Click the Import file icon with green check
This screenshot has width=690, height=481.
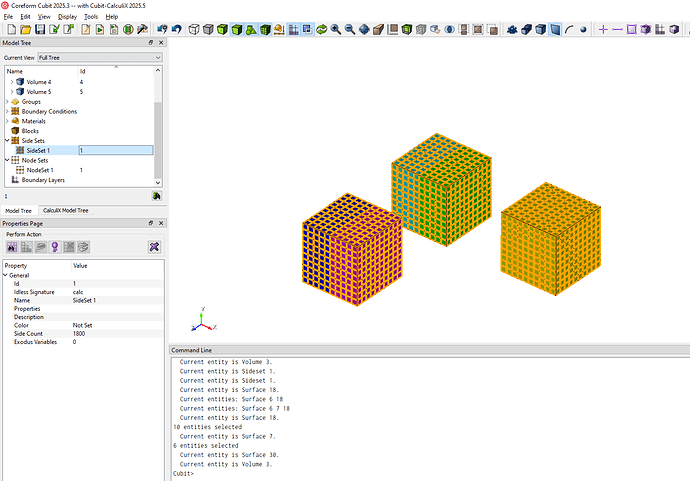coord(54,29)
